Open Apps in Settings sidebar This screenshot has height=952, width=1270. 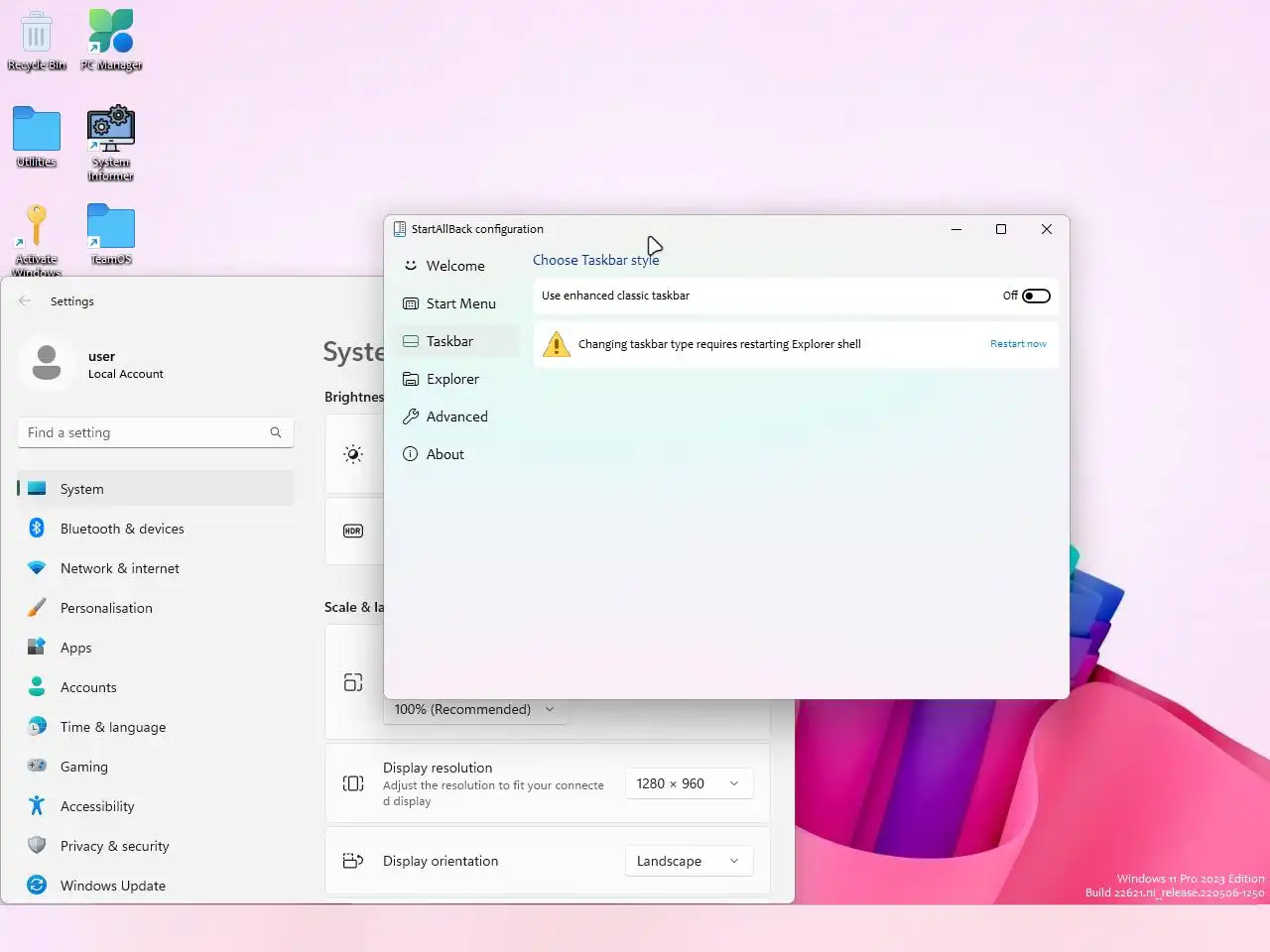[156, 648]
